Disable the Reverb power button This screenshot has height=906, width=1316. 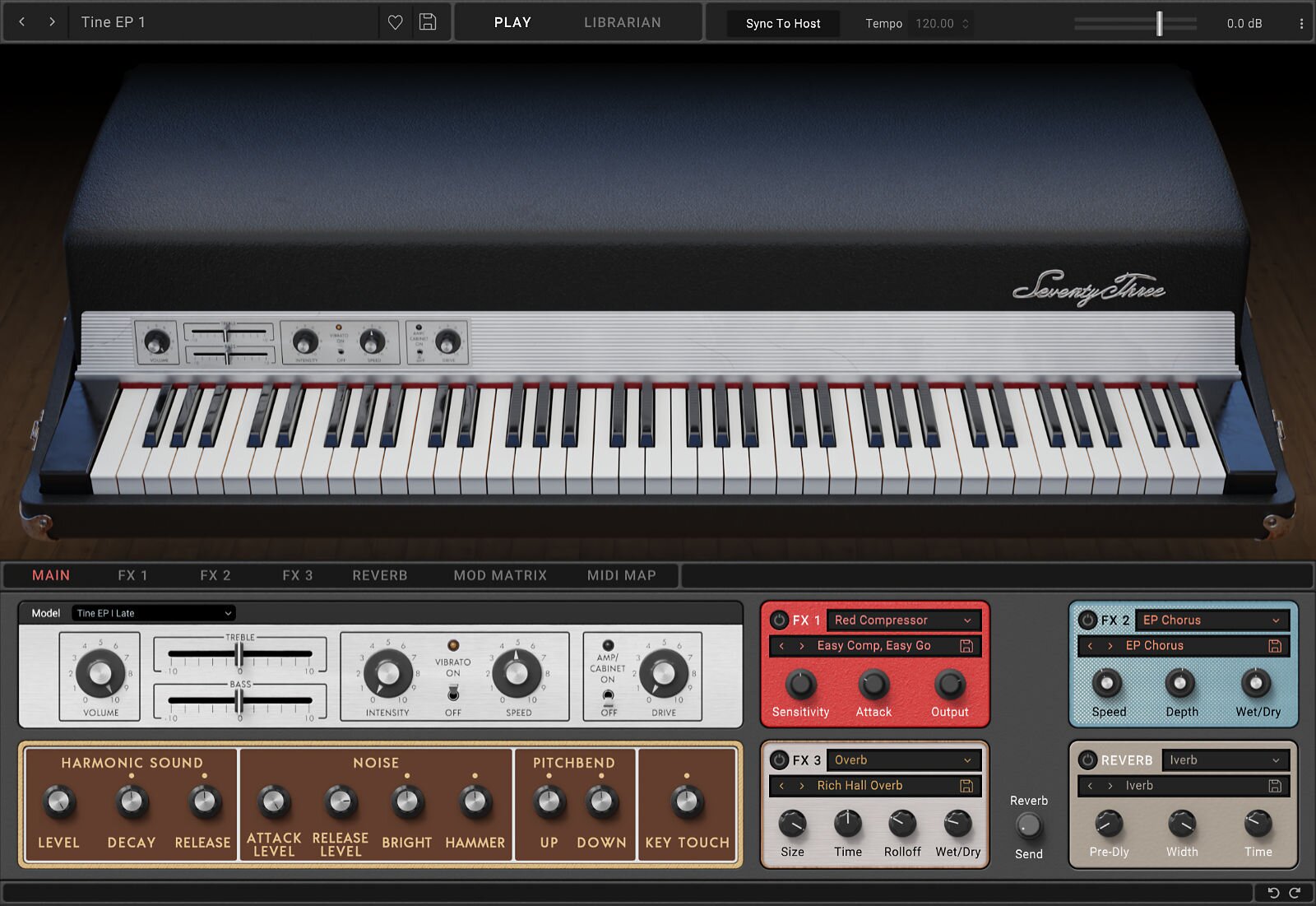pos(1087,760)
